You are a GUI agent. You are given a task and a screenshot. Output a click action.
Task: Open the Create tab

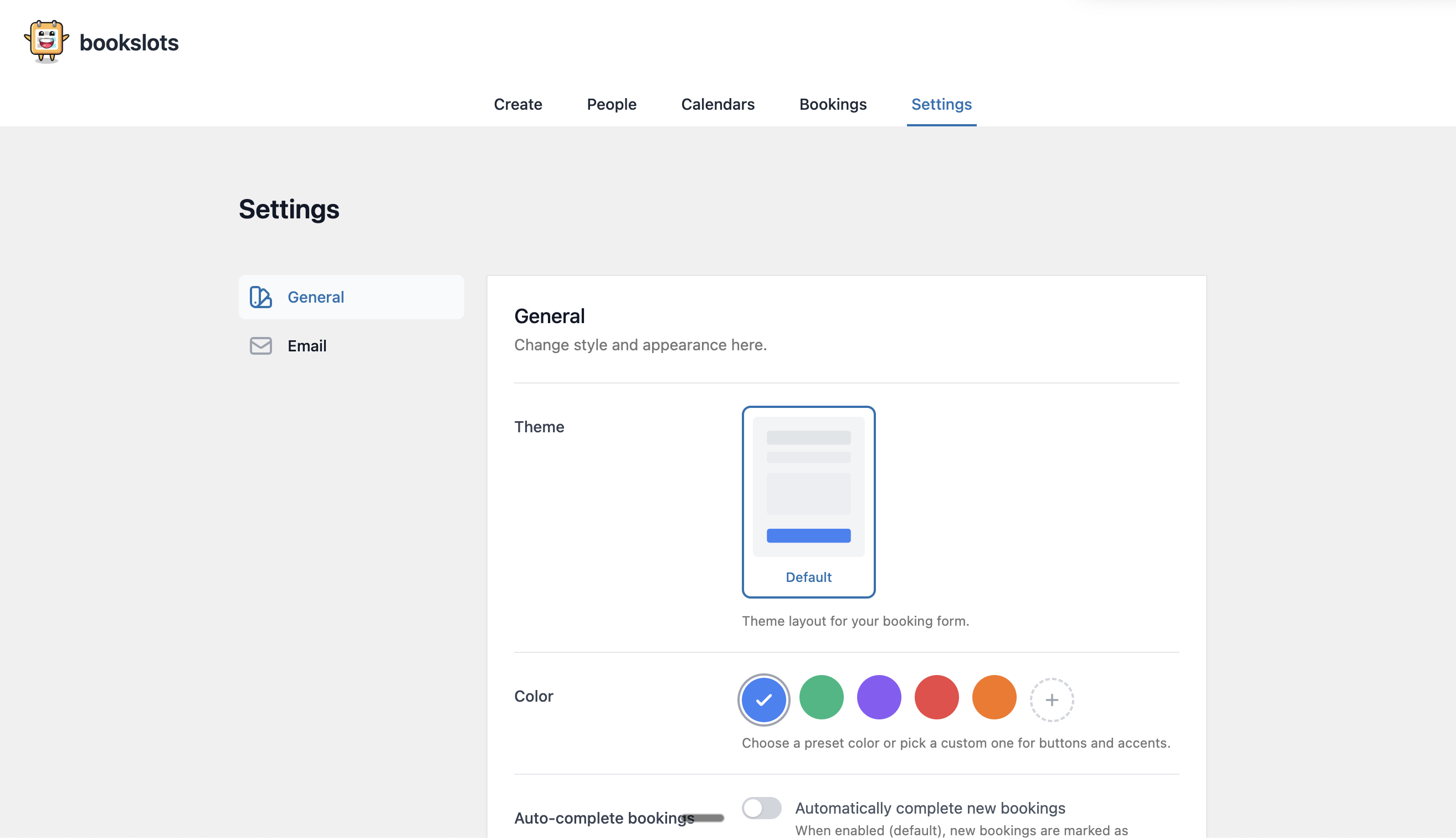click(x=517, y=104)
